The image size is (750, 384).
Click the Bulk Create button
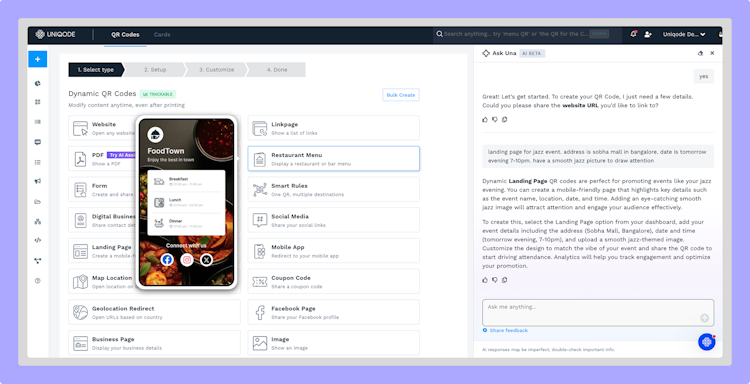pos(401,95)
